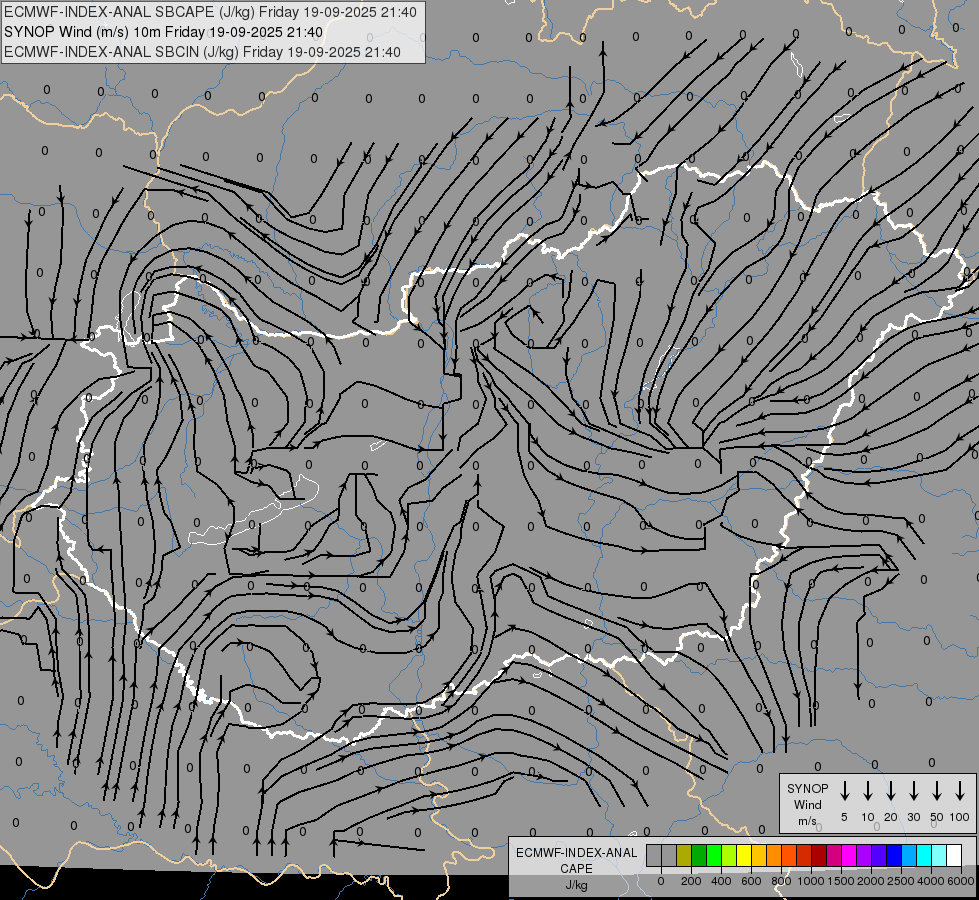Click the '100' speed value in wind legend
This screenshot has width=979, height=900.
(960, 817)
